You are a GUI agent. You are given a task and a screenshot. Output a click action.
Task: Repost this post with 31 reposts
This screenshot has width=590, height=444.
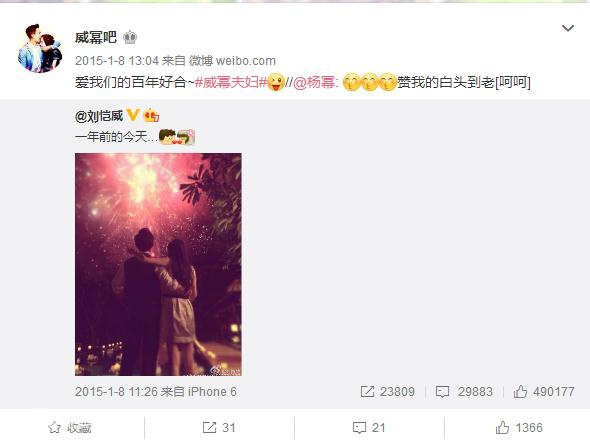pos(219,428)
